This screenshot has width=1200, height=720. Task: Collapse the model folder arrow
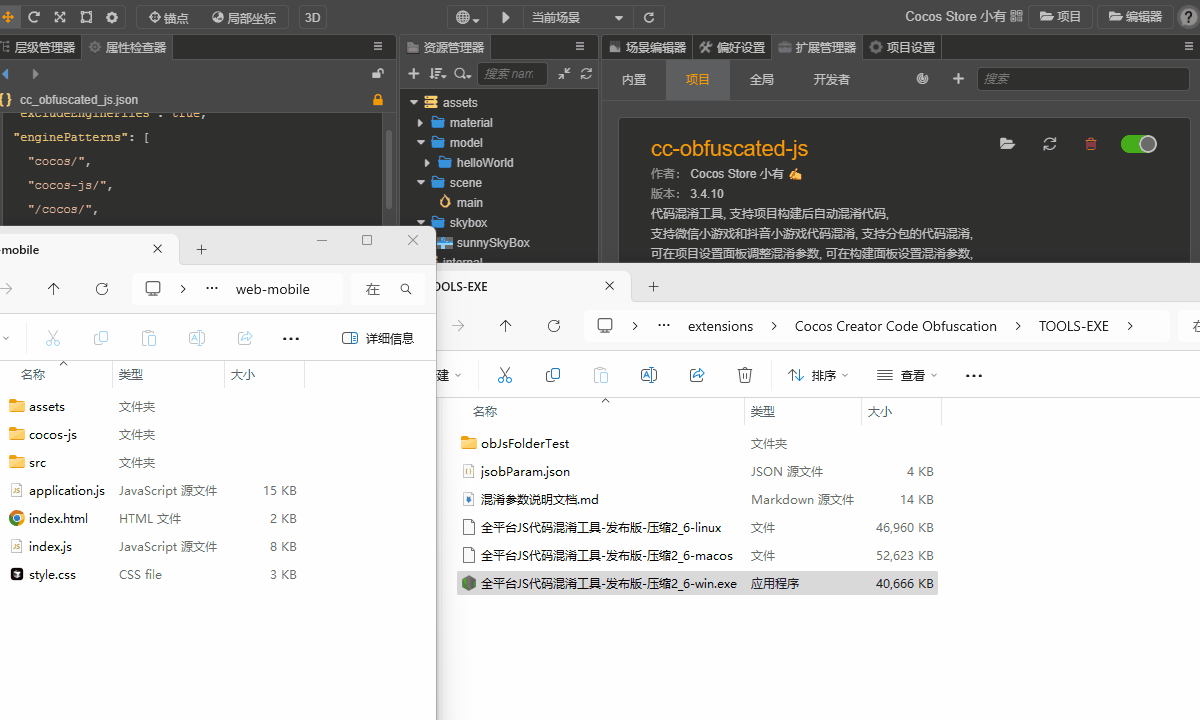(421, 142)
